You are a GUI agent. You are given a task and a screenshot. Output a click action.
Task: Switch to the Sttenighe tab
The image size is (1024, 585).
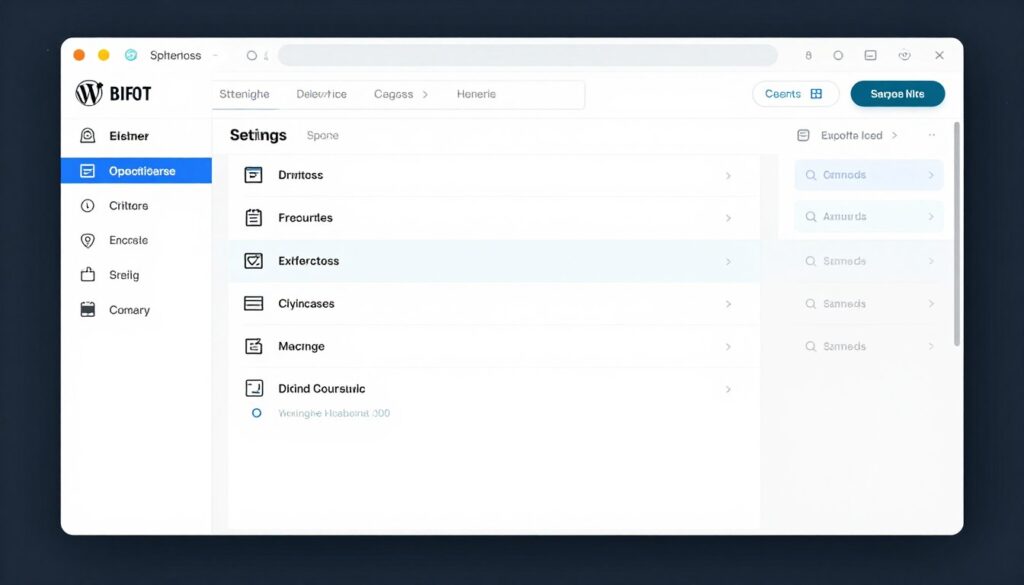[x=244, y=94]
